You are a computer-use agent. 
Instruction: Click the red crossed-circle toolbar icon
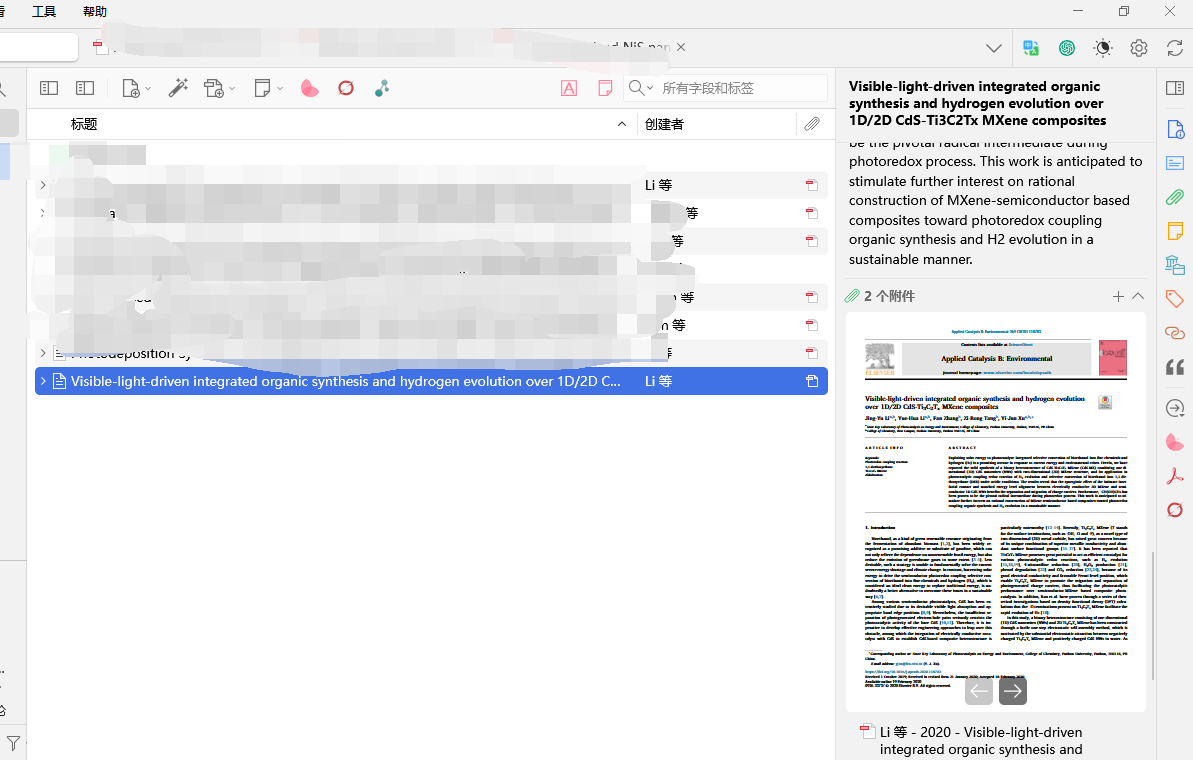pos(346,88)
